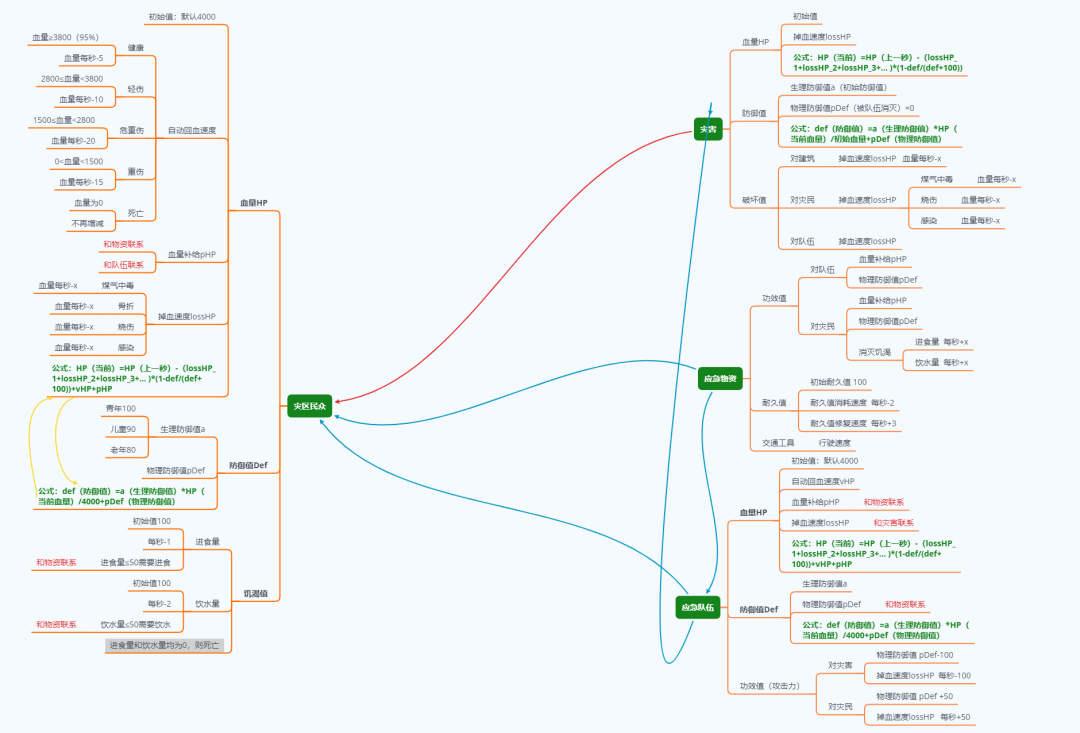This screenshot has height=733, width=1080.
Task: Click the 死亡 status node
Action: click(x=135, y=213)
